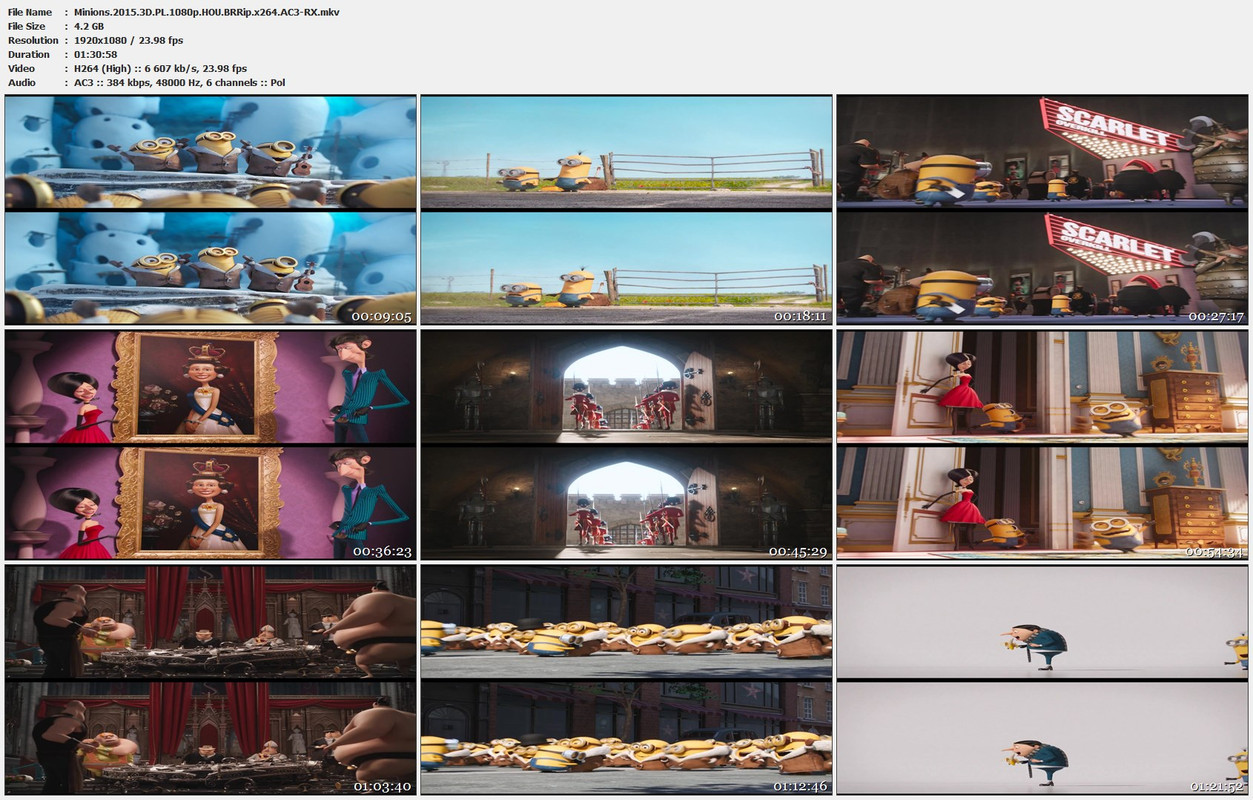Select the thumbnail timestamped 00:09:05

211,209
